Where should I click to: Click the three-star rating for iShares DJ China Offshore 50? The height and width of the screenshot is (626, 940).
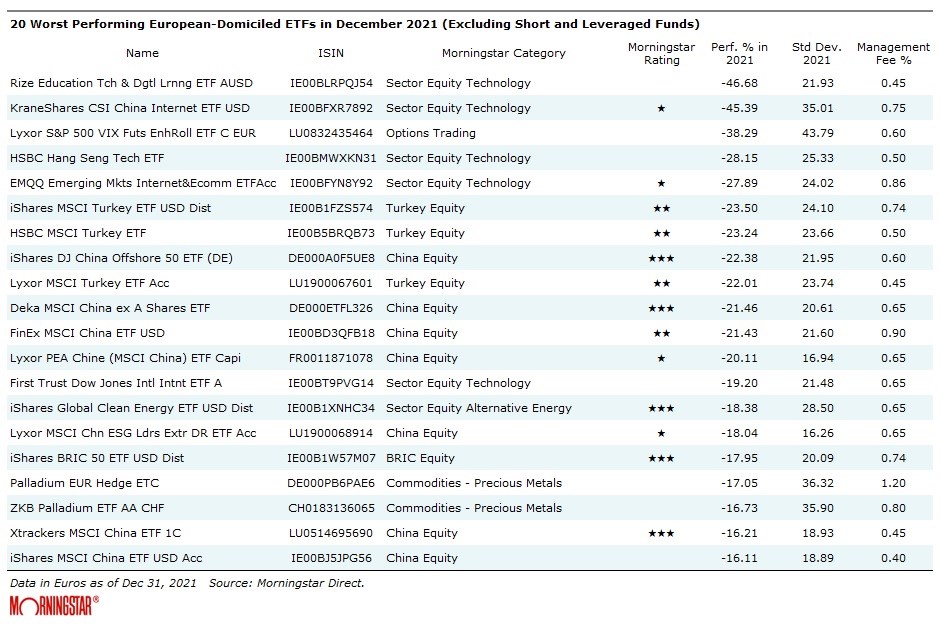pyautogui.click(x=661, y=258)
